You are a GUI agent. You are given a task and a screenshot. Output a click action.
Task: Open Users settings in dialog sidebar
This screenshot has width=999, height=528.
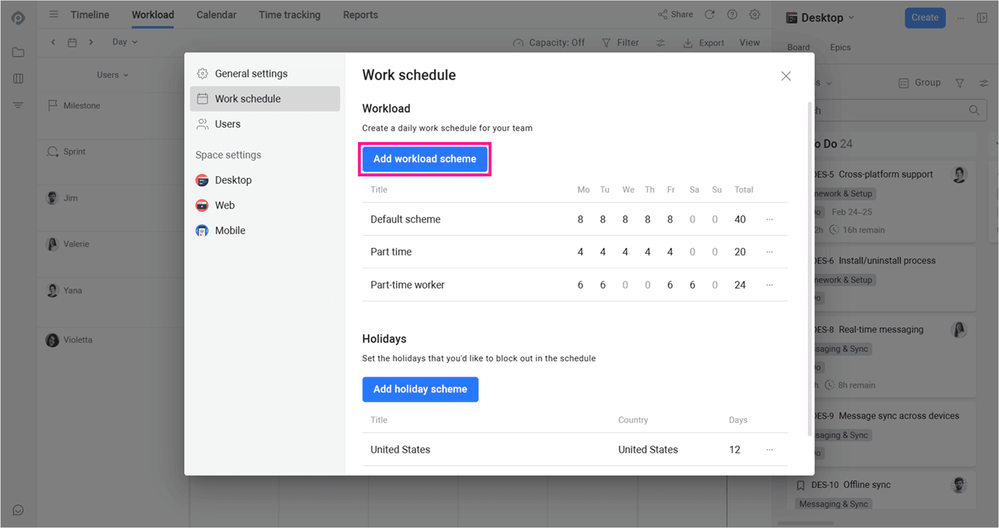(x=265, y=124)
